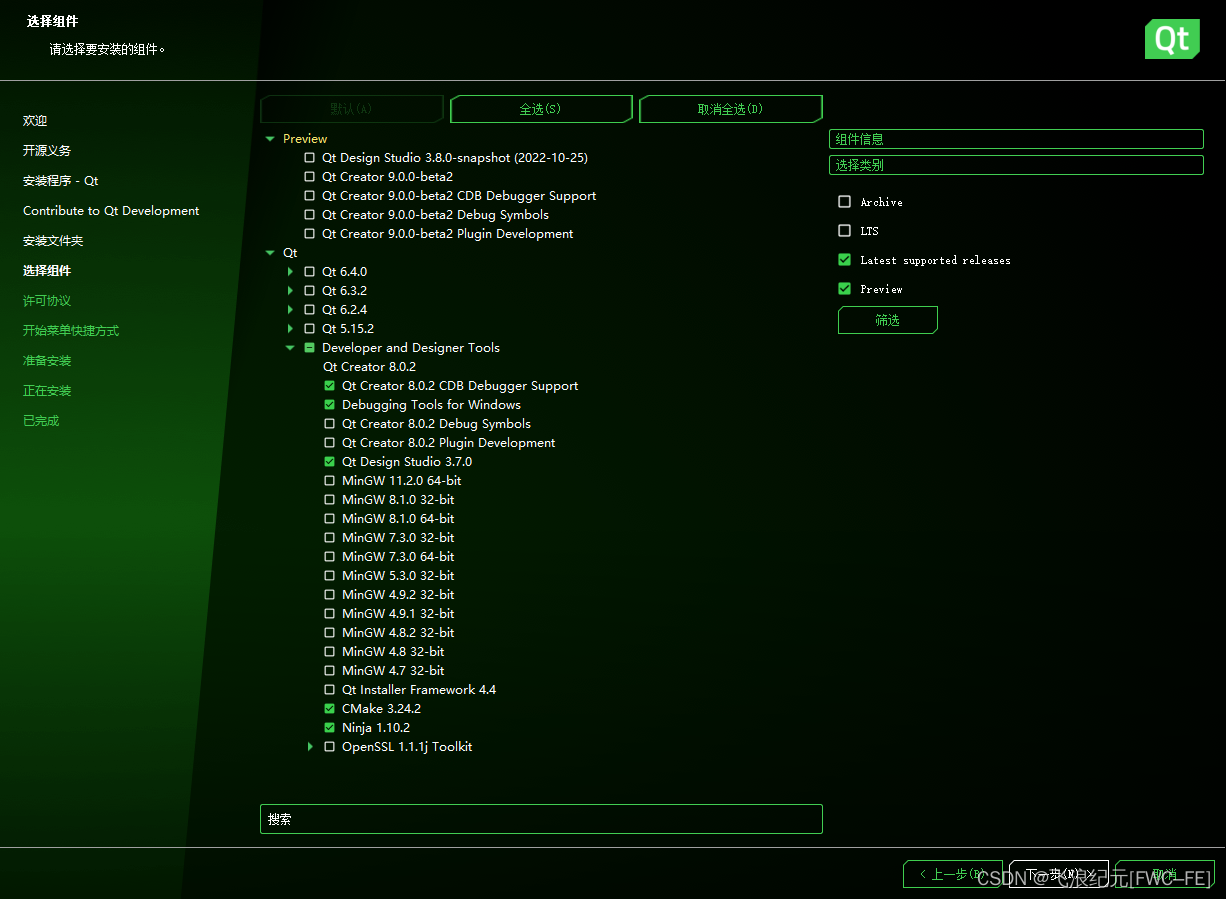Select 开源义务 step in sidebar
This screenshot has height=899, width=1226.
point(47,151)
